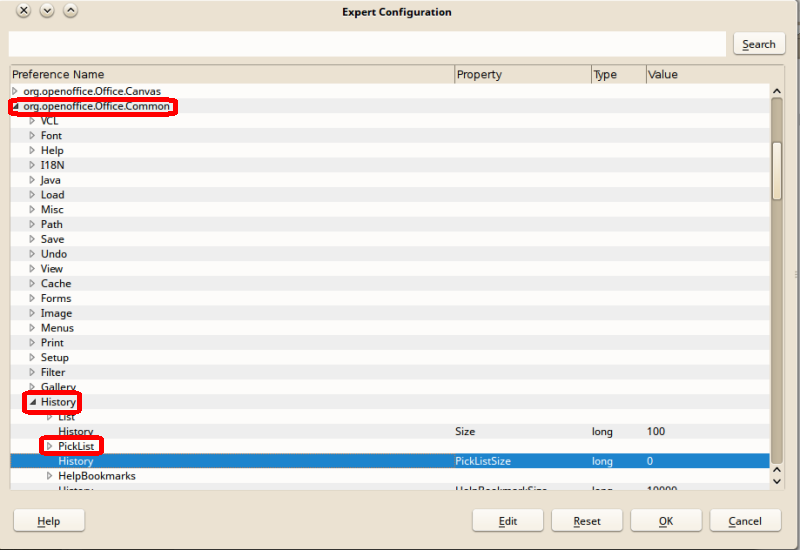Expand the Load tree node
Viewport: 800px width, 550px height.
tap(32, 195)
